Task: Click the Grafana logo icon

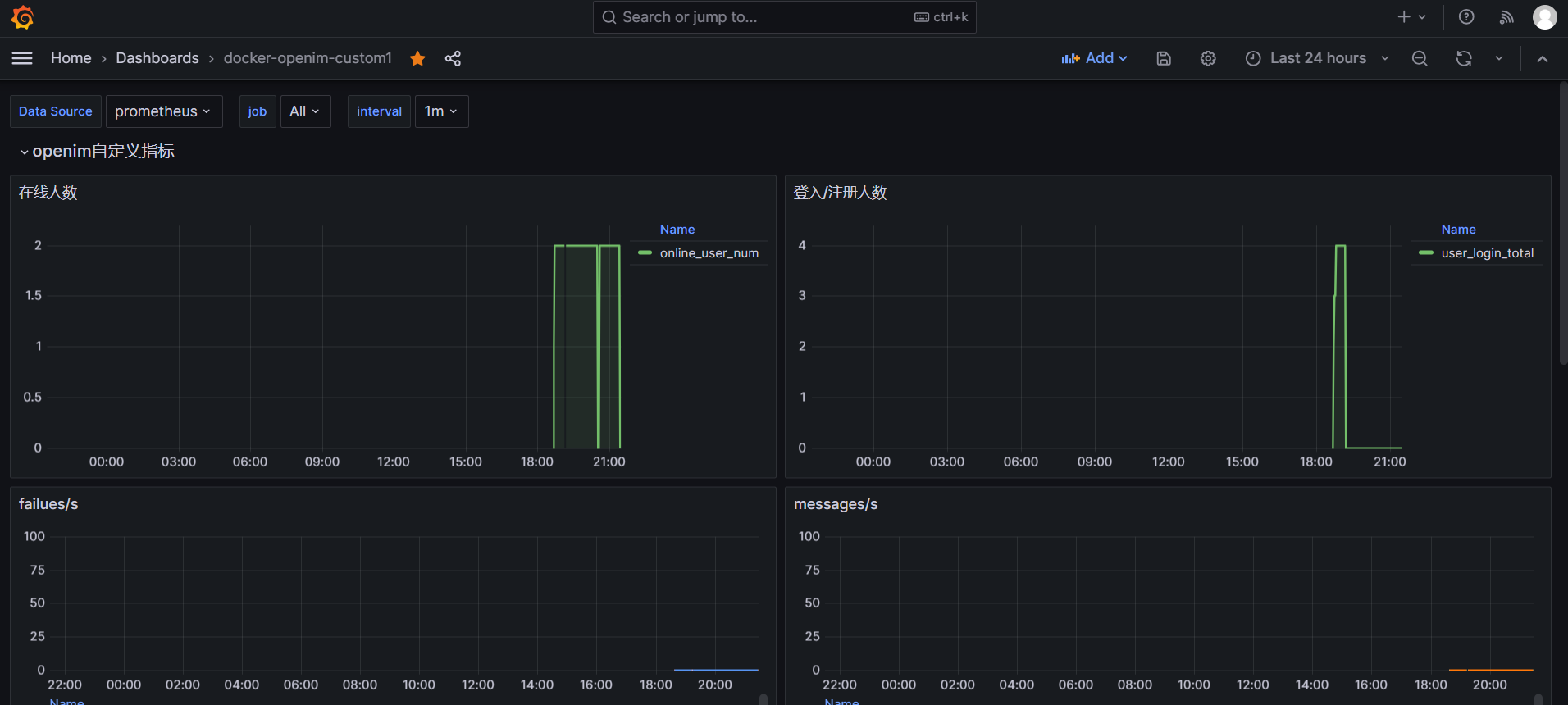Action: click(23, 17)
